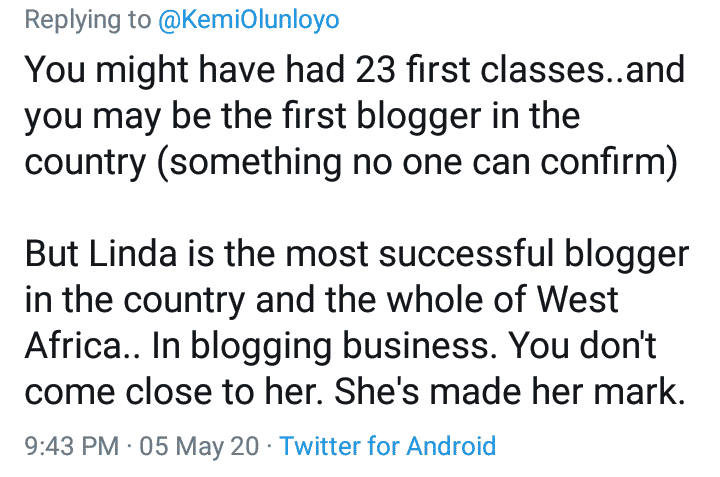Click the word 'Android' in the source link
The image size is (720, 477).
click(x=451, y=446)
